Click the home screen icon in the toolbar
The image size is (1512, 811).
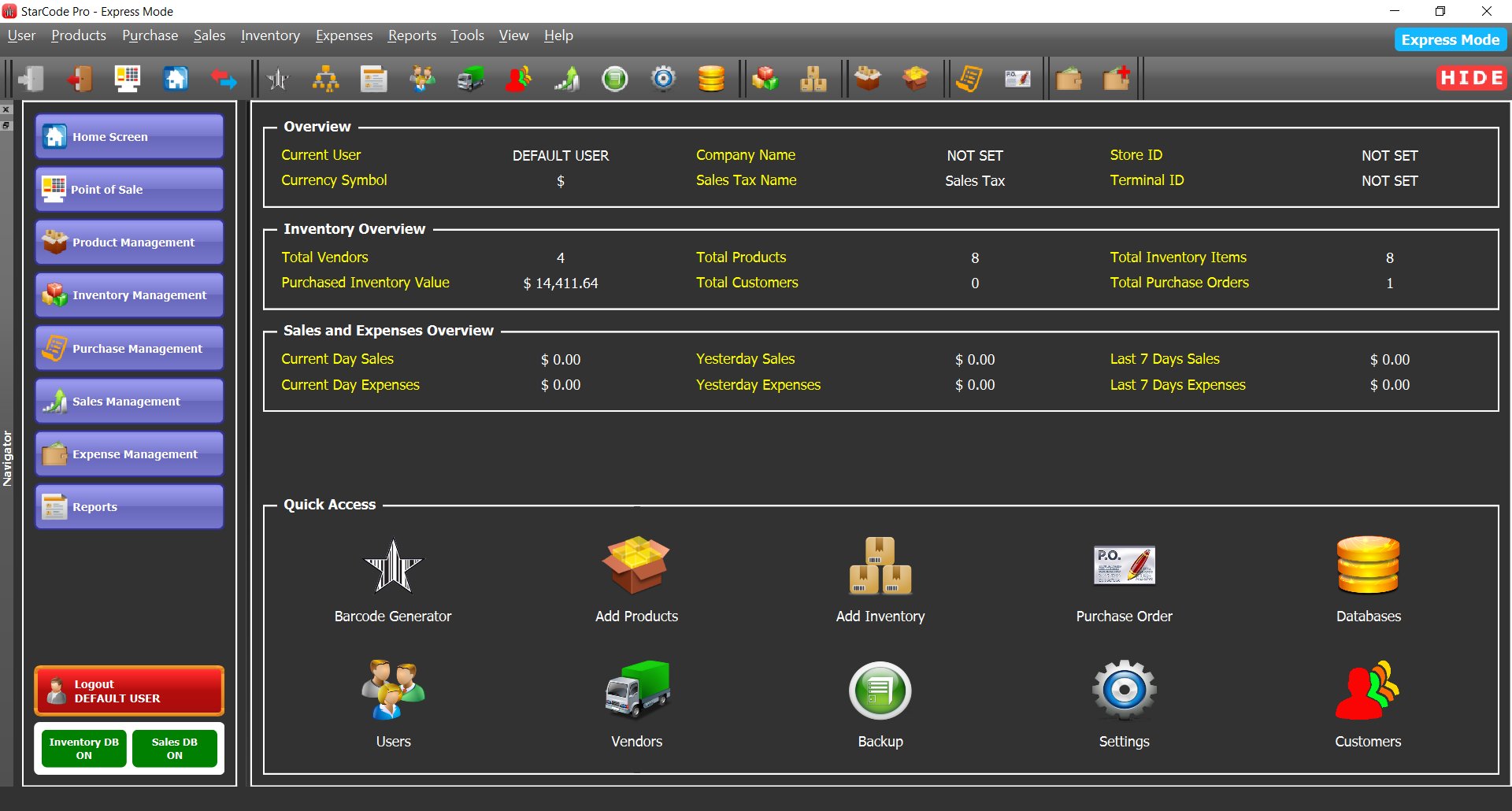point(176,78)
